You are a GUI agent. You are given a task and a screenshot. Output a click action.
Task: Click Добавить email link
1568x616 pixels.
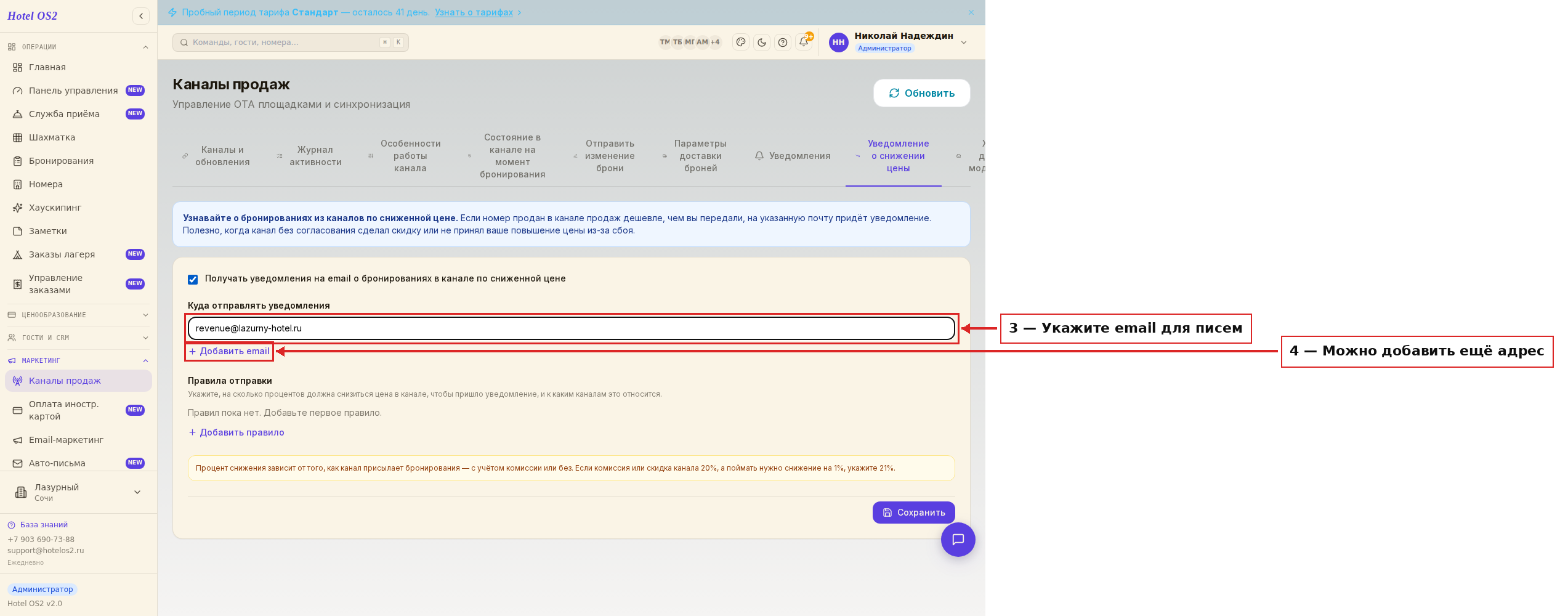[229, 351]
